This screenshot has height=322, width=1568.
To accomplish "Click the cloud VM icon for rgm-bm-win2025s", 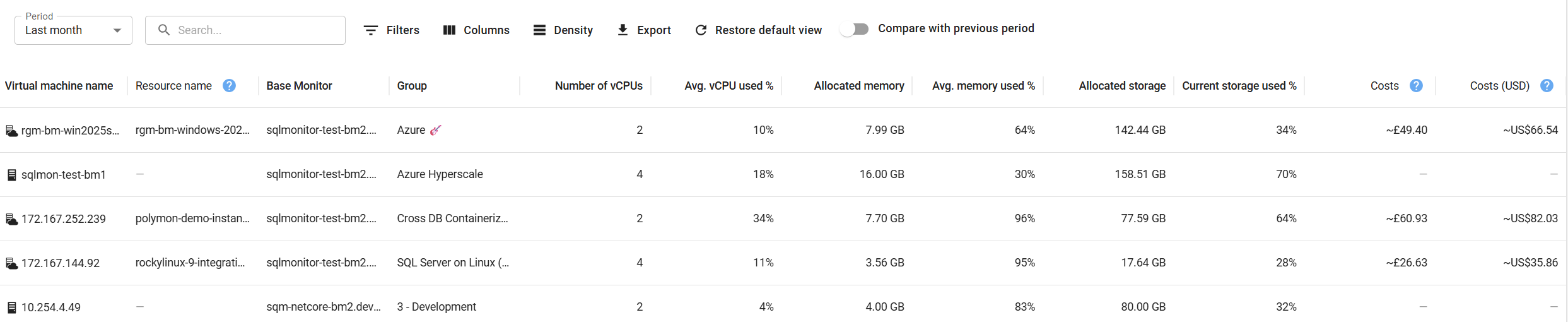I will (11, 131).
